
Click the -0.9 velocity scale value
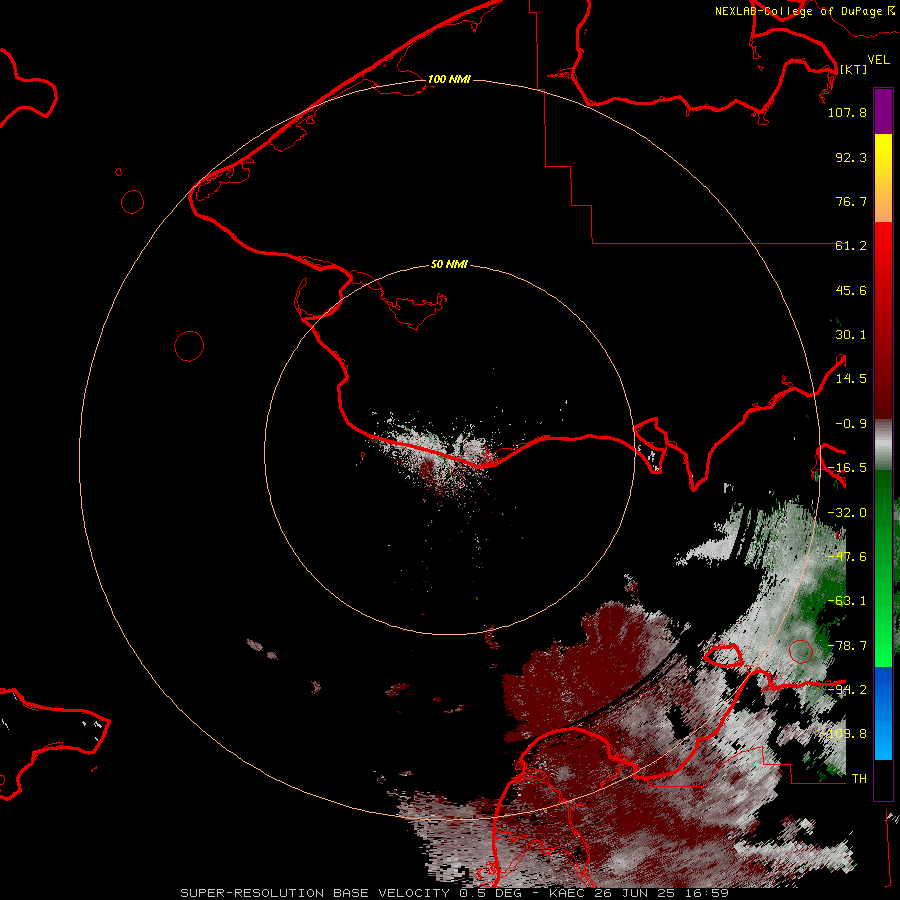(x=851, y=424)
